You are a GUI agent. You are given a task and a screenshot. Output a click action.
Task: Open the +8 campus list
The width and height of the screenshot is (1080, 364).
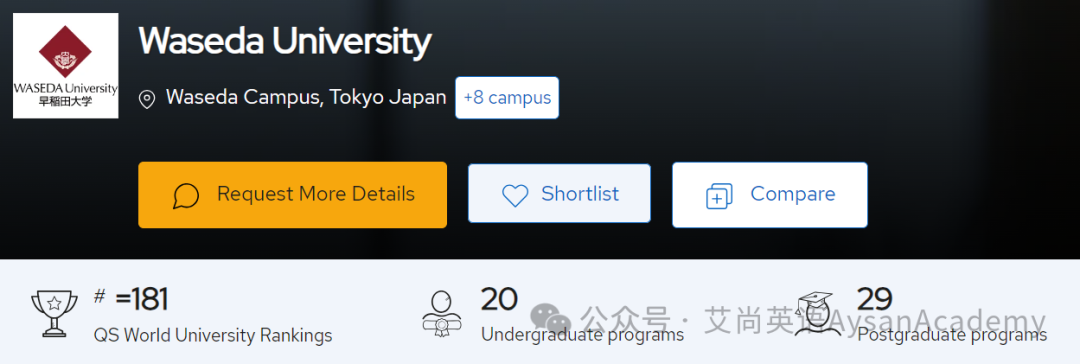507,98
